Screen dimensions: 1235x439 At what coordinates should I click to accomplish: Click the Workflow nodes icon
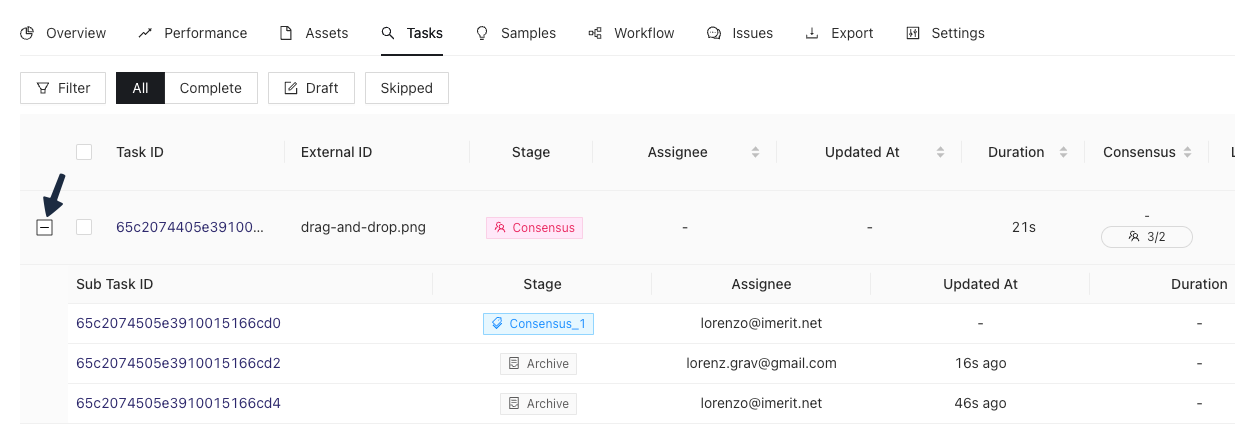point(595,33)
